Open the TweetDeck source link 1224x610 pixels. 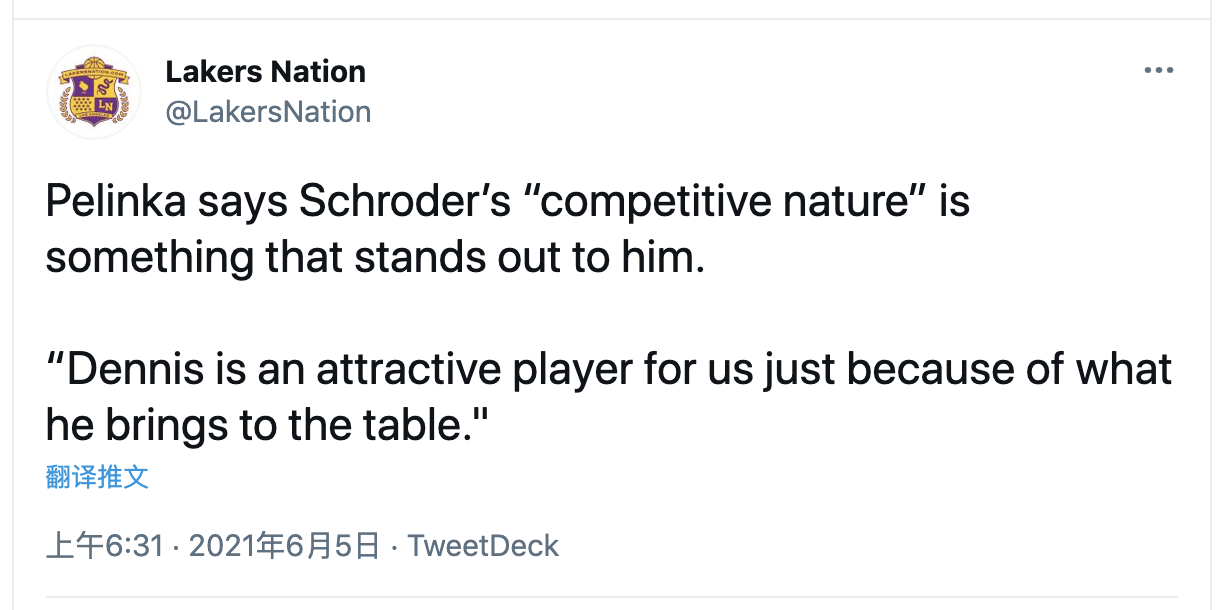pyautogui.click(x=483, y=546)
